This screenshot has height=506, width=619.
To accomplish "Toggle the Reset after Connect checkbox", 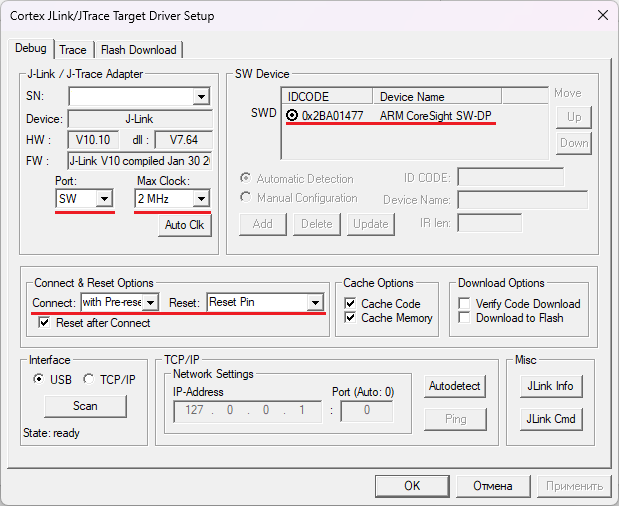I will (x=44, y=323).
